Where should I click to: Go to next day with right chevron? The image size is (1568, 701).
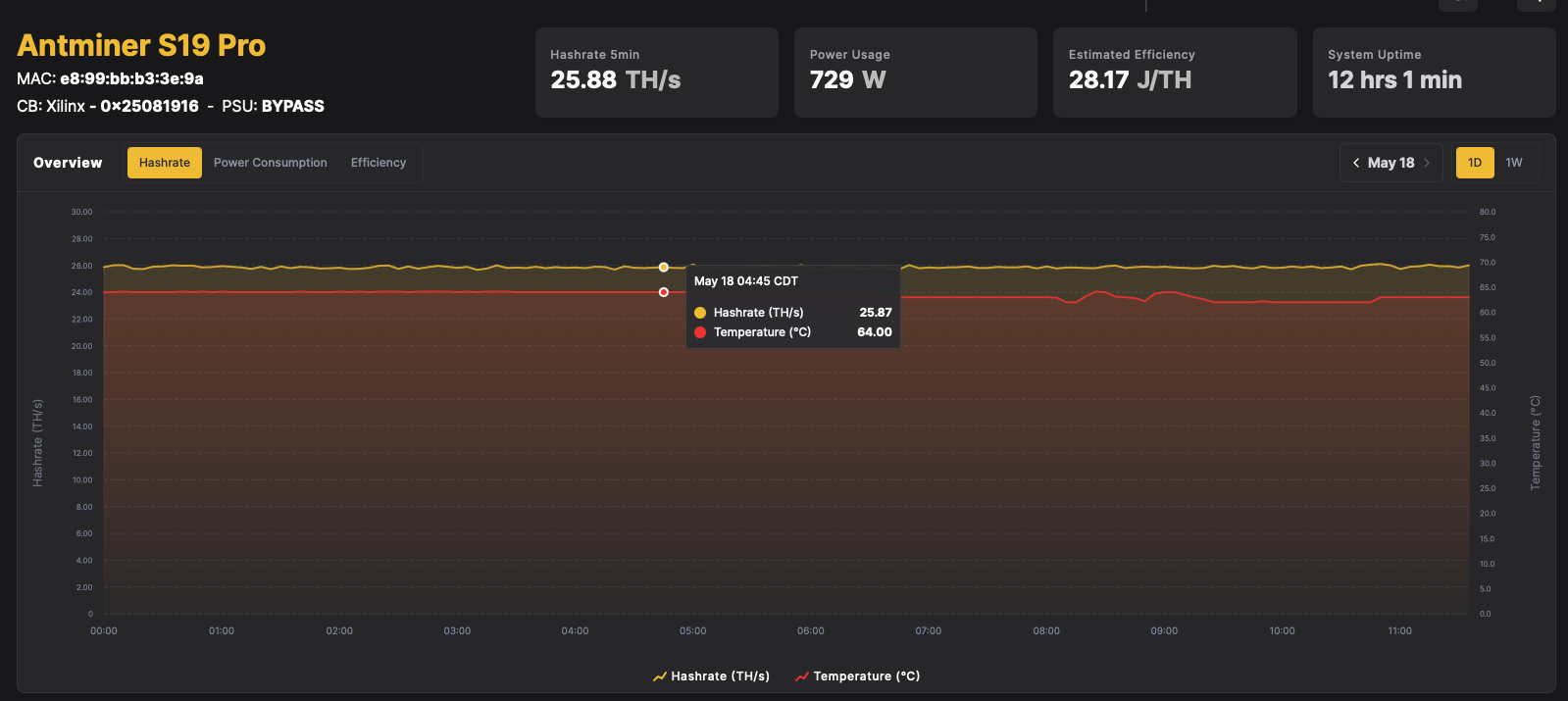pos(1427,163)
